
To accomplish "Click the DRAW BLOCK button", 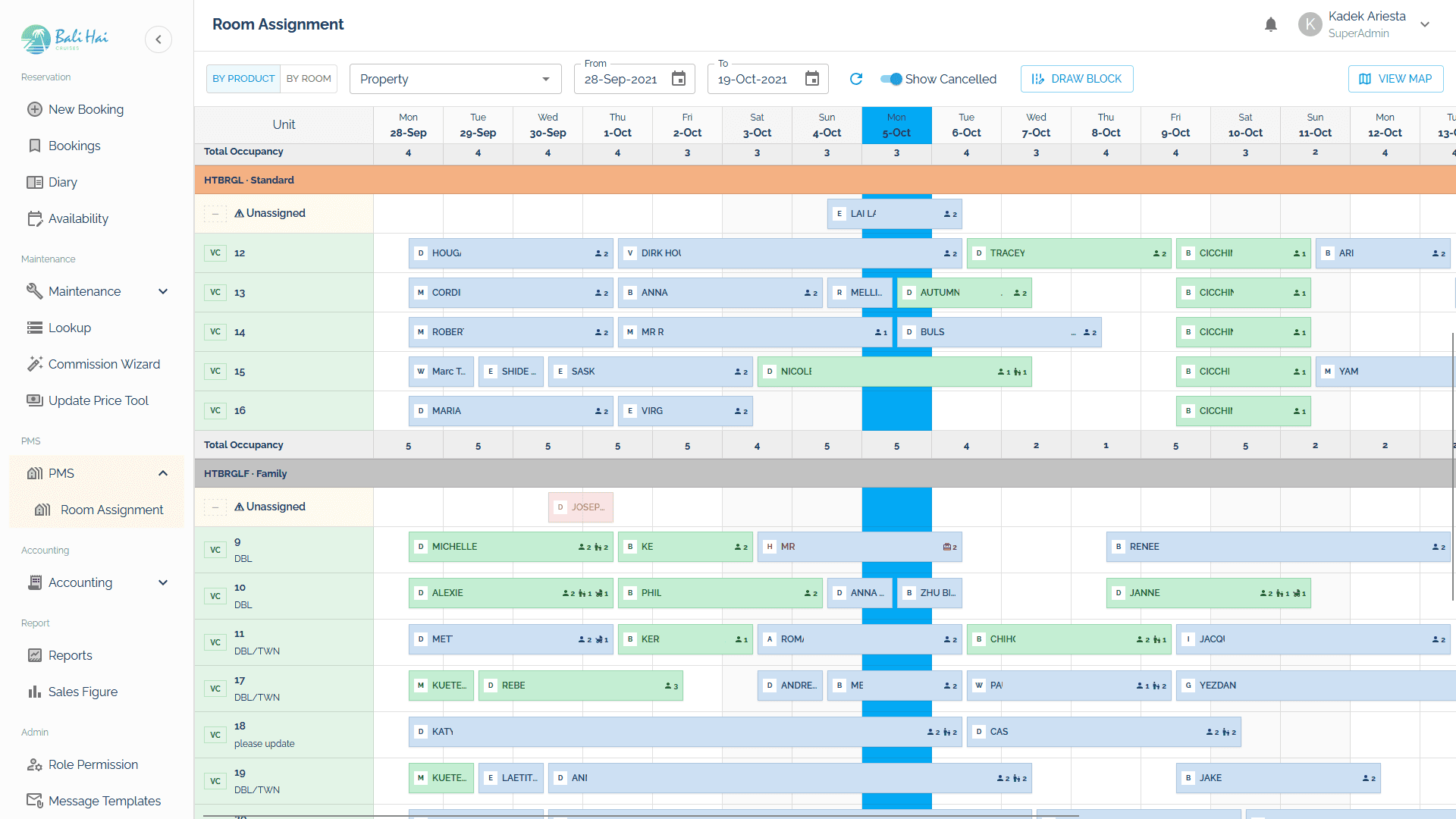I will 1077,79.
